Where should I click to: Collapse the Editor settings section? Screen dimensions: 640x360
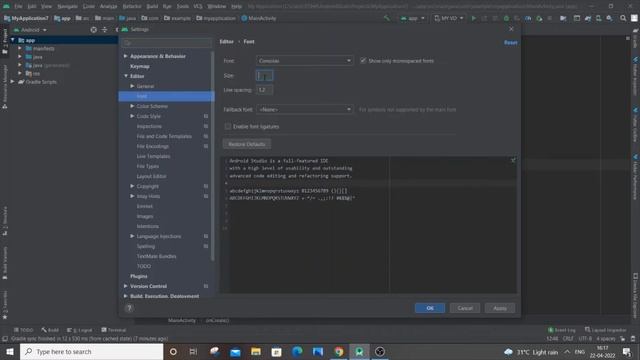126,76
